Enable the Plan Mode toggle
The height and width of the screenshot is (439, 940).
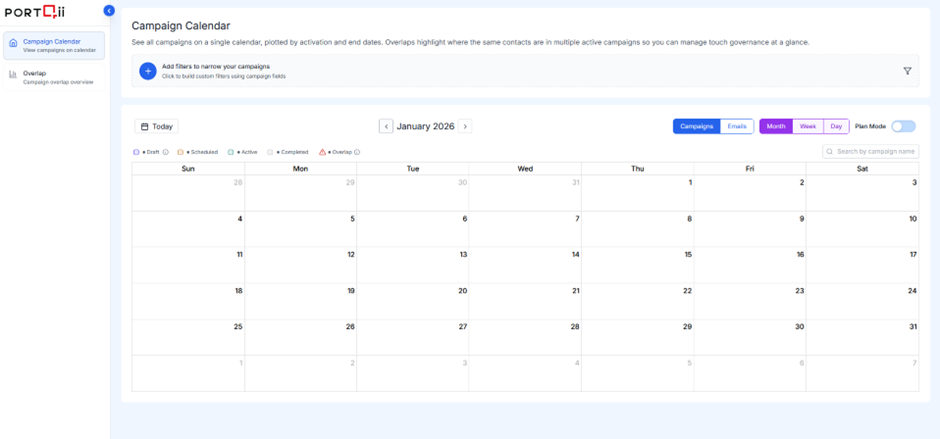pos(903,127)
